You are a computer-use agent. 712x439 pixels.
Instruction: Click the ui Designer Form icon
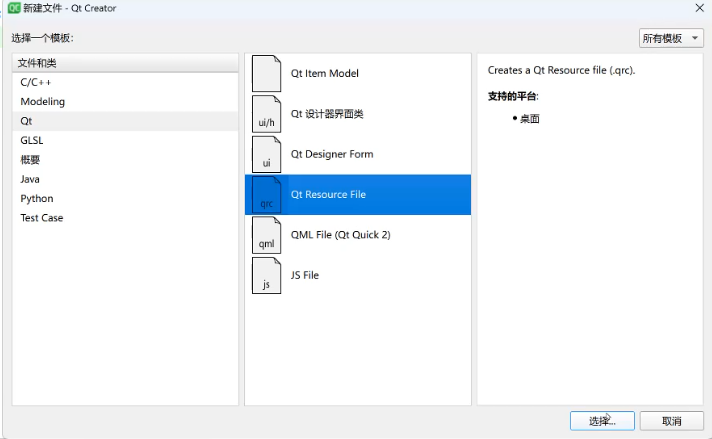(267, 154)
